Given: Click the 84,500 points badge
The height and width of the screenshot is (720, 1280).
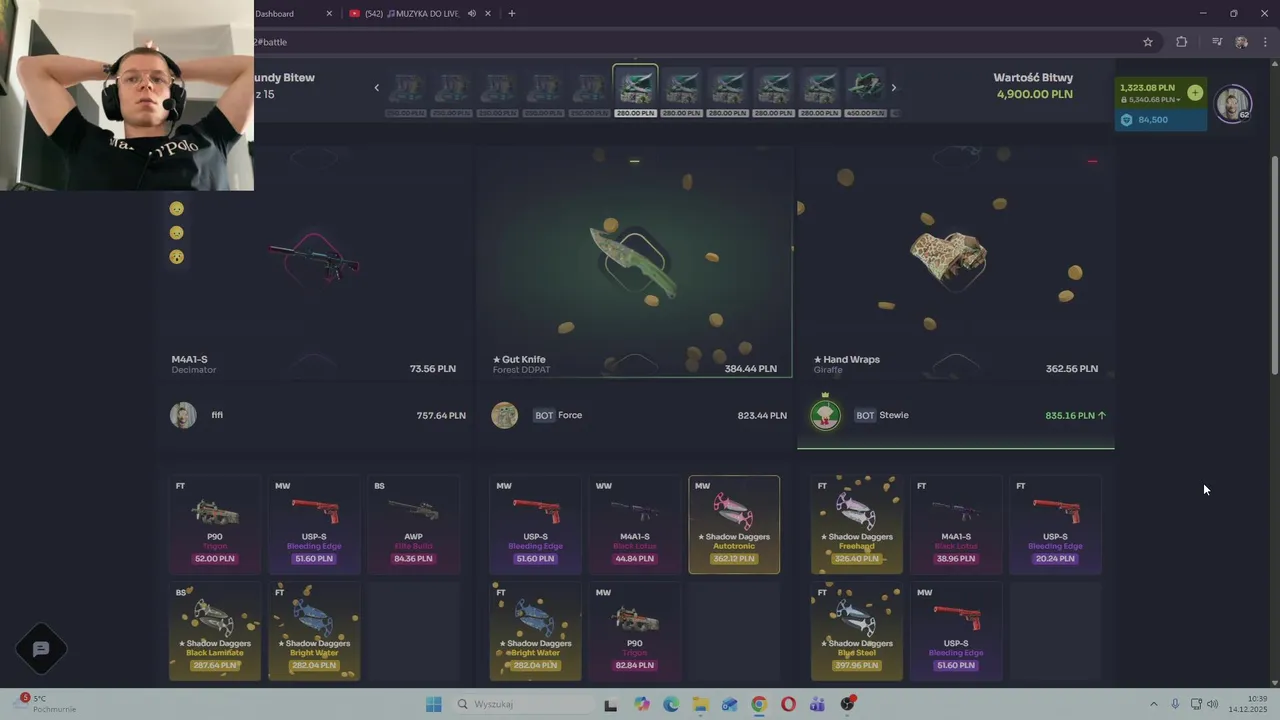Looking at the screenshot, I should (x=1161, y=119).
